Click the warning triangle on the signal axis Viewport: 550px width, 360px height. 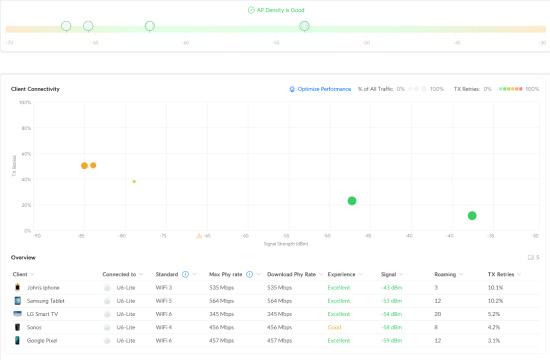[199, 236]
